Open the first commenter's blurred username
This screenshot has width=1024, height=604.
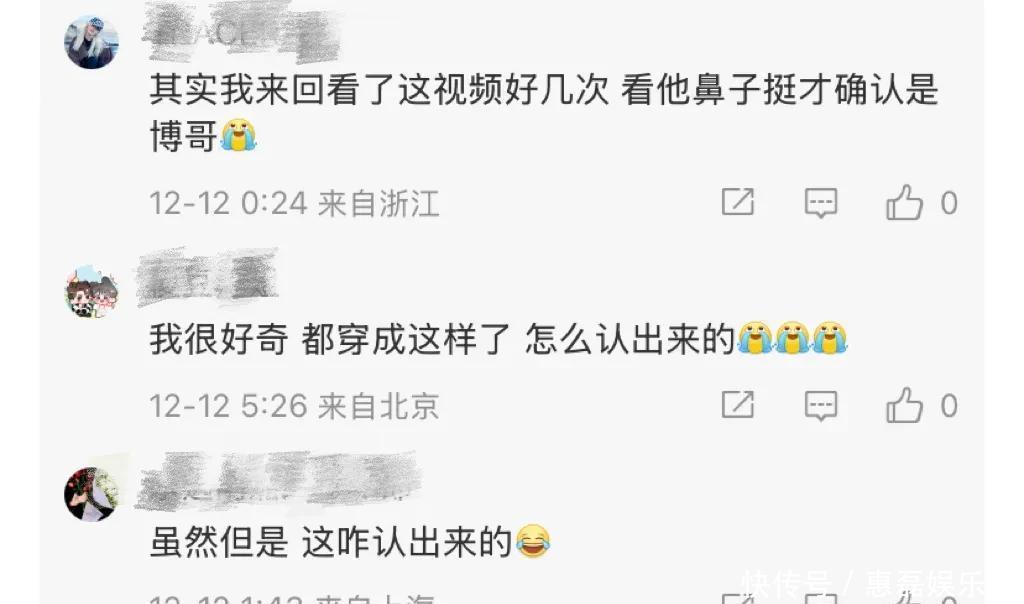pyautogui.click(x=240, y=31)
